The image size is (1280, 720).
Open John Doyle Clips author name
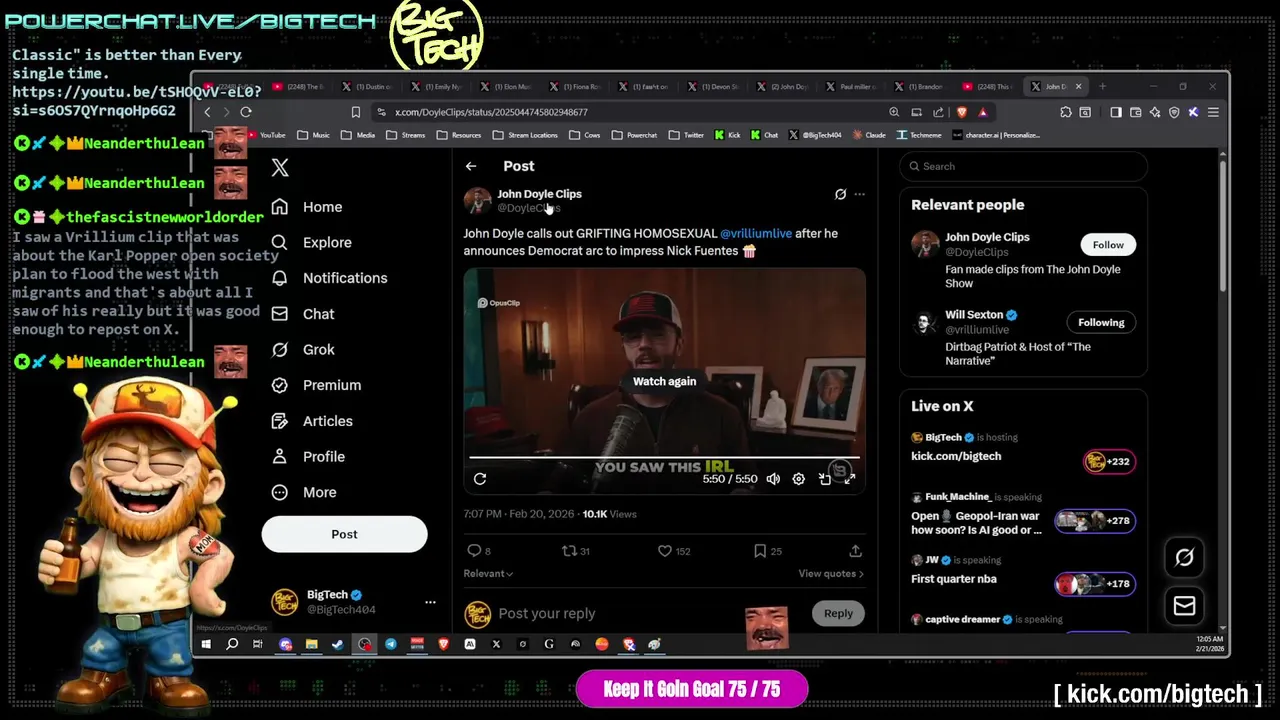(539, 194)
